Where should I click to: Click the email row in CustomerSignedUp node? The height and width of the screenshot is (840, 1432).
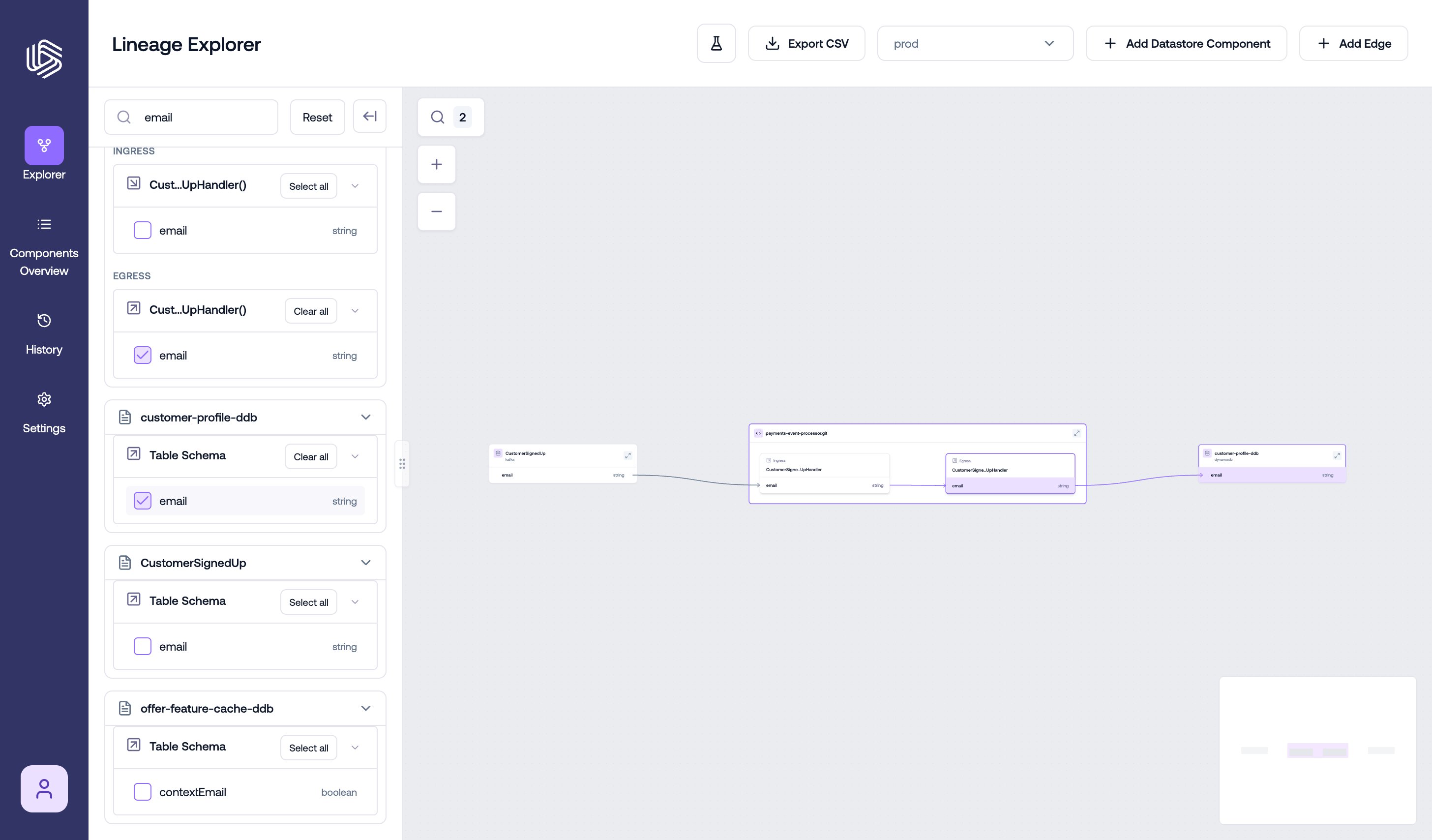563,475
